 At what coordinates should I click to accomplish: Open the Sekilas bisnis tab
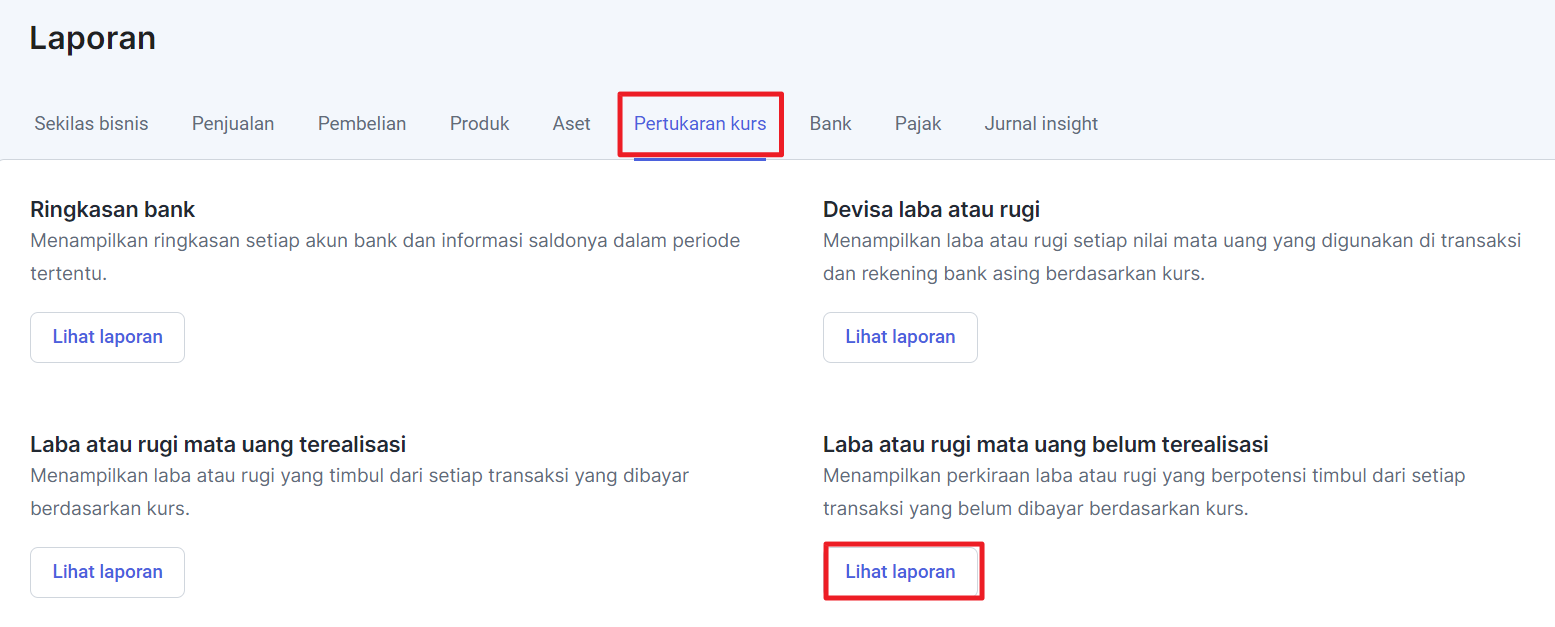tap(91, 124)
